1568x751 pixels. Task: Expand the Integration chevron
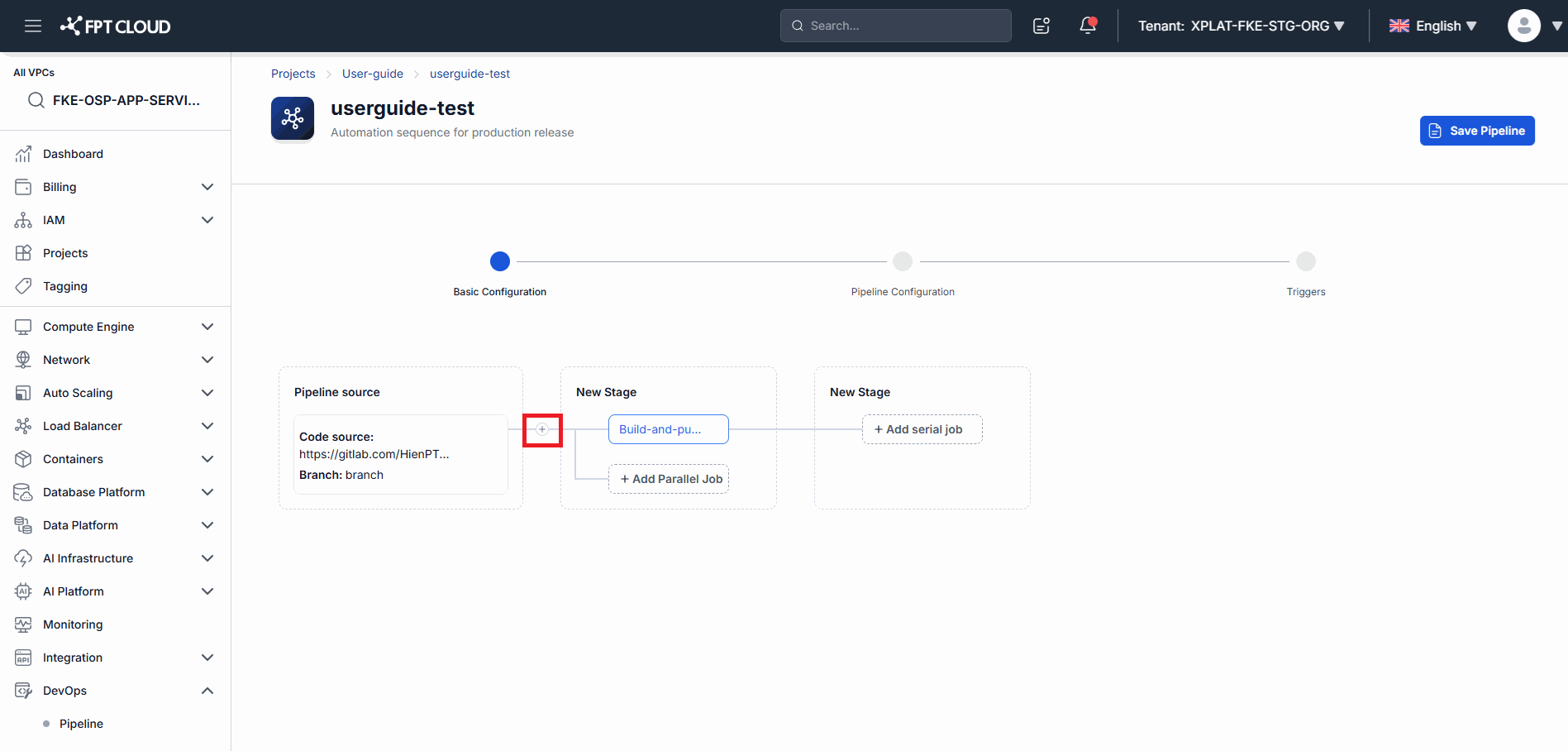(207, 658)
